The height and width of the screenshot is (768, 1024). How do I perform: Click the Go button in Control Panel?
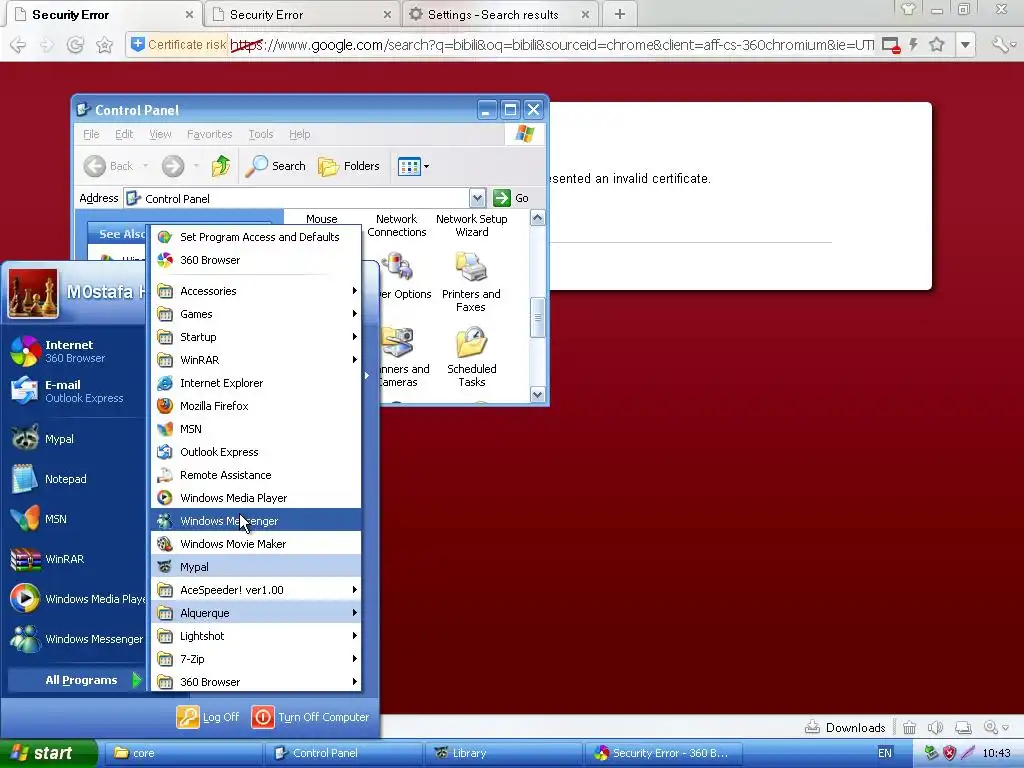[x=511, y=198]
